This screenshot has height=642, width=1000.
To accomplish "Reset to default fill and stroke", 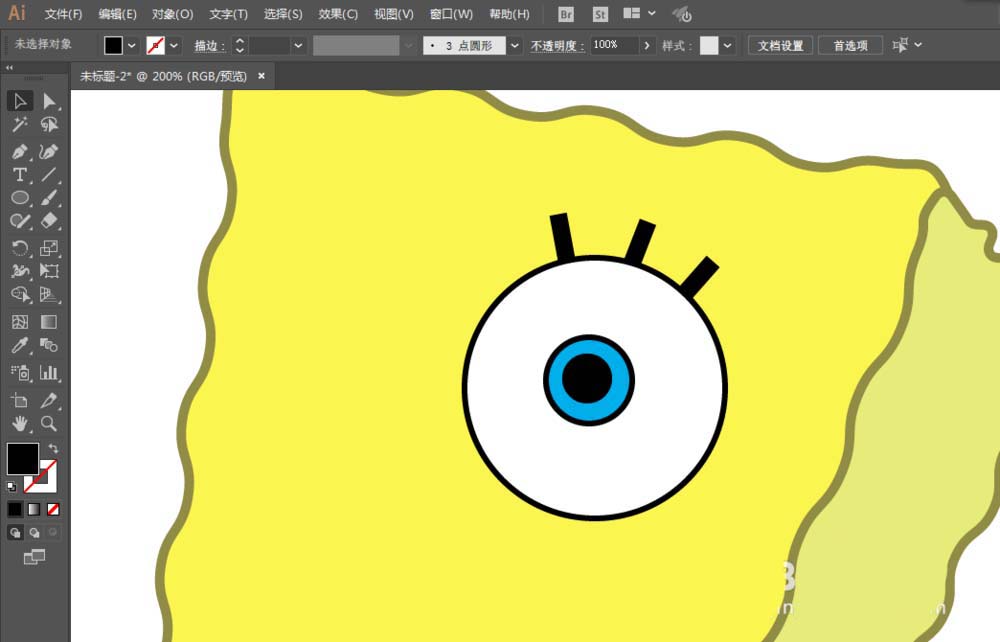I will pos(11,486).
